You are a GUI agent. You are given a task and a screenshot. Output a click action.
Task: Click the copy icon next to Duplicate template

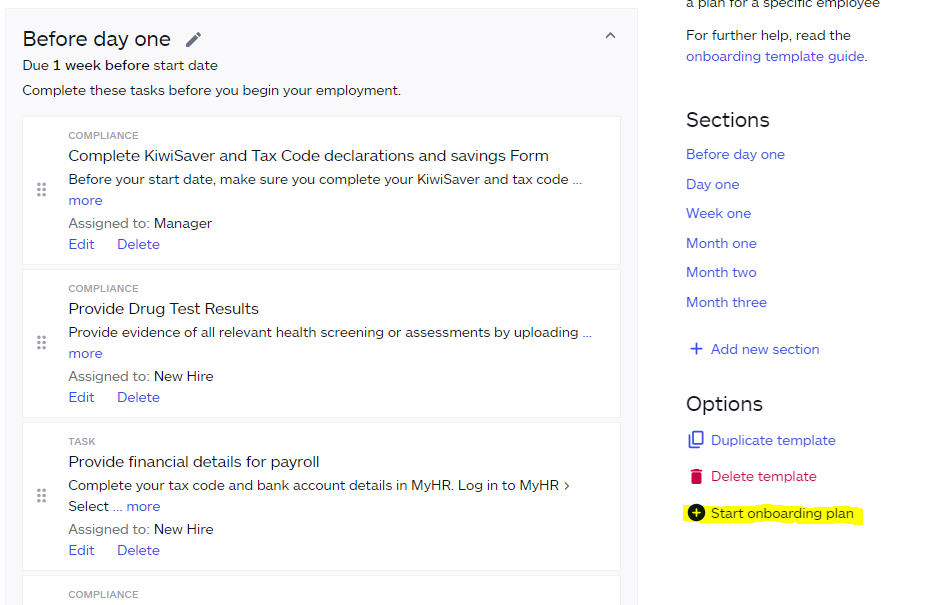pos(695,439)
